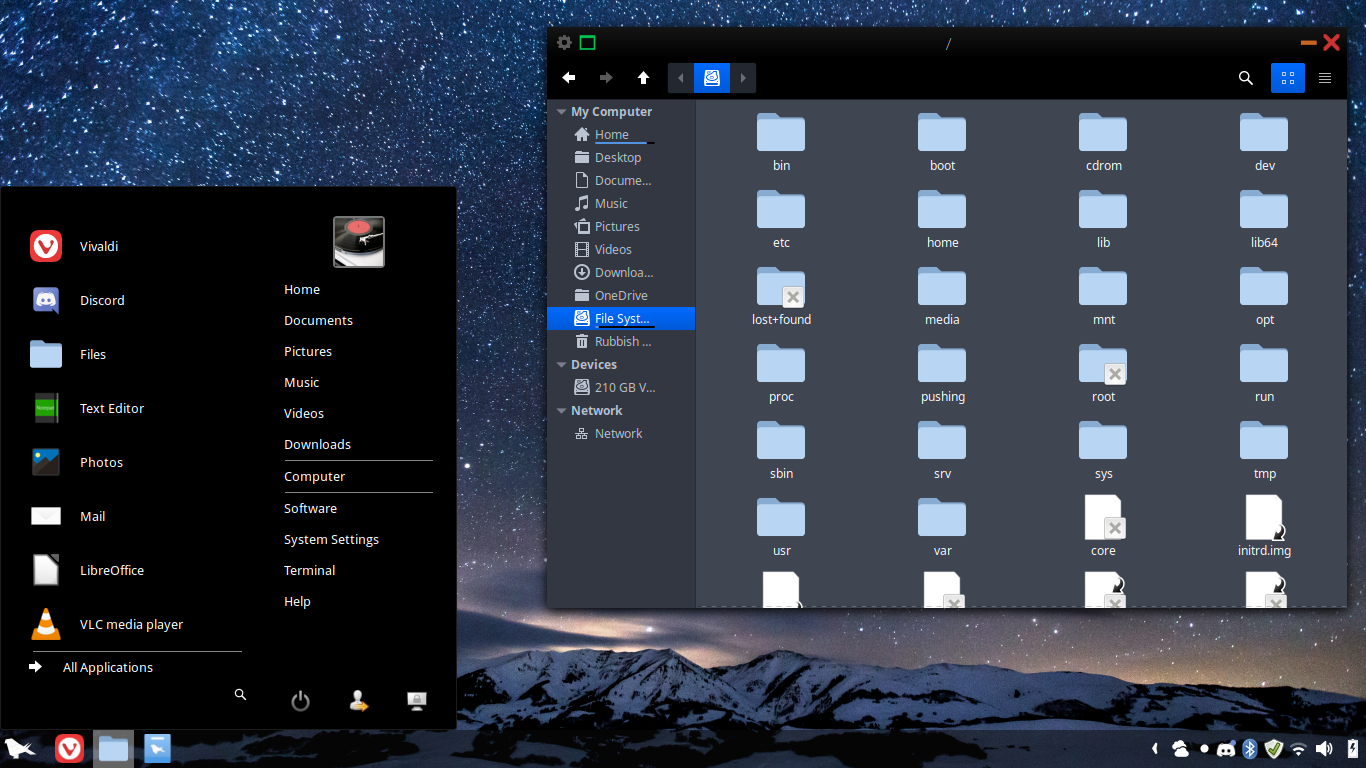
Task: Collapse the My Computer section
Action: [x=561, y=112]
